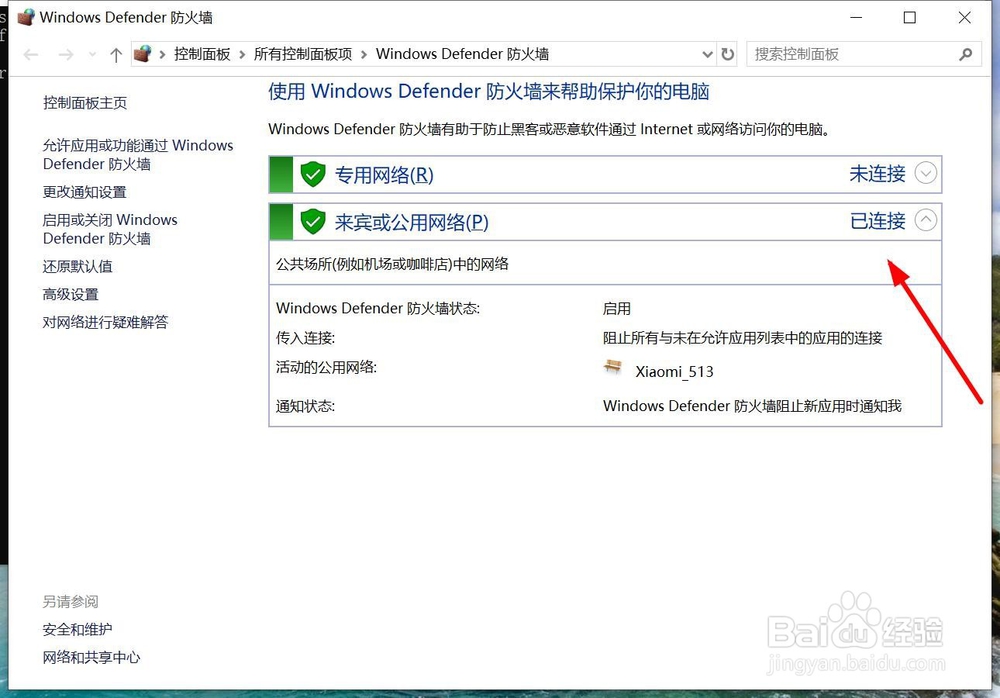Close the Windows Defender 防火墙 window

965,18
